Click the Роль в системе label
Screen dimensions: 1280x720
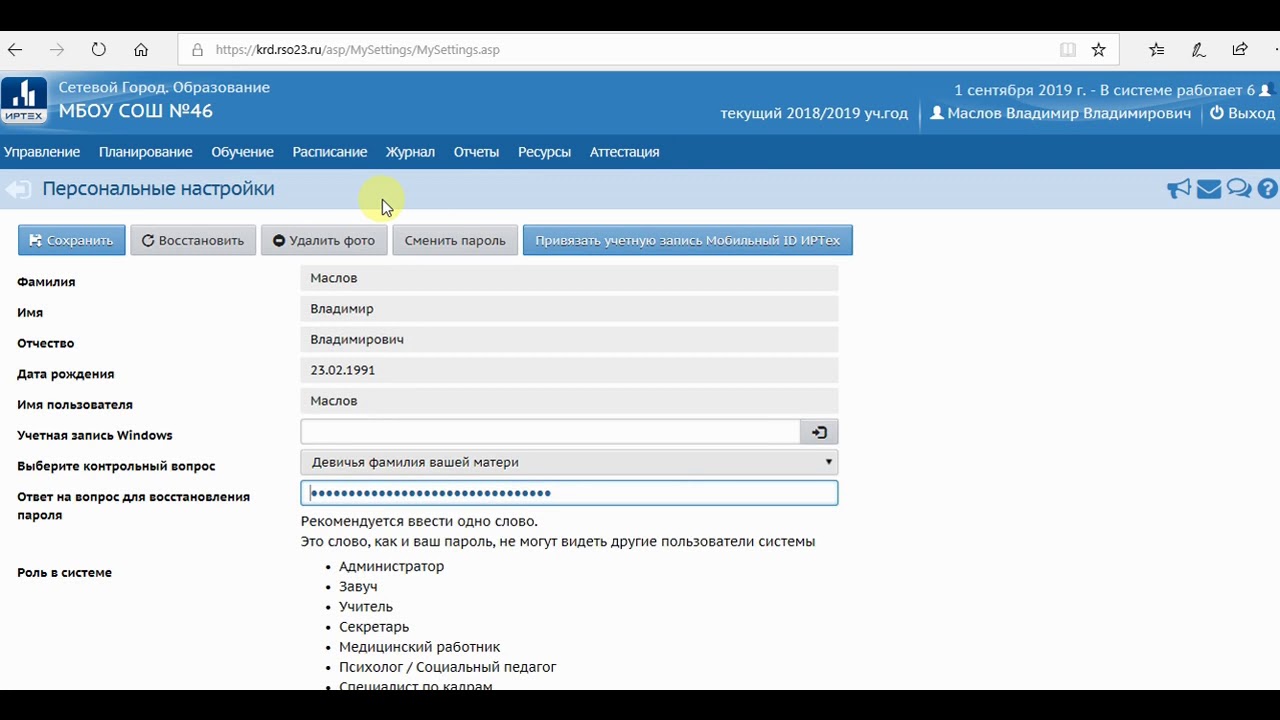(64, 573)
